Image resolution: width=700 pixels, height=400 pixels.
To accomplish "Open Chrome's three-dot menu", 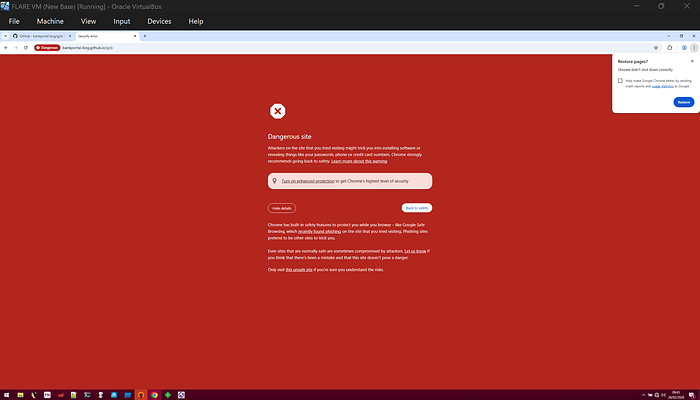I will pos(694,48).
